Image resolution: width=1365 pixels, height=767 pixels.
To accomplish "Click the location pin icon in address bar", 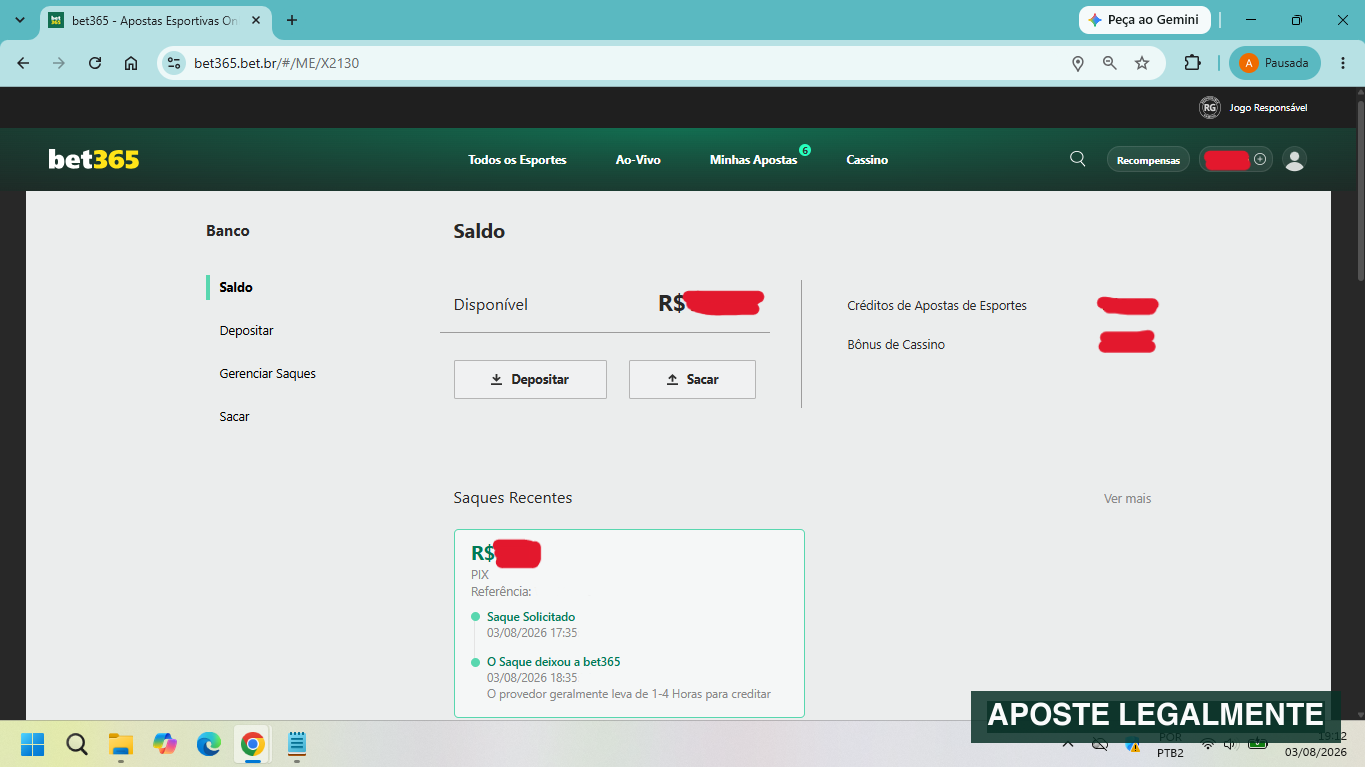I will tap(1078, 63).
